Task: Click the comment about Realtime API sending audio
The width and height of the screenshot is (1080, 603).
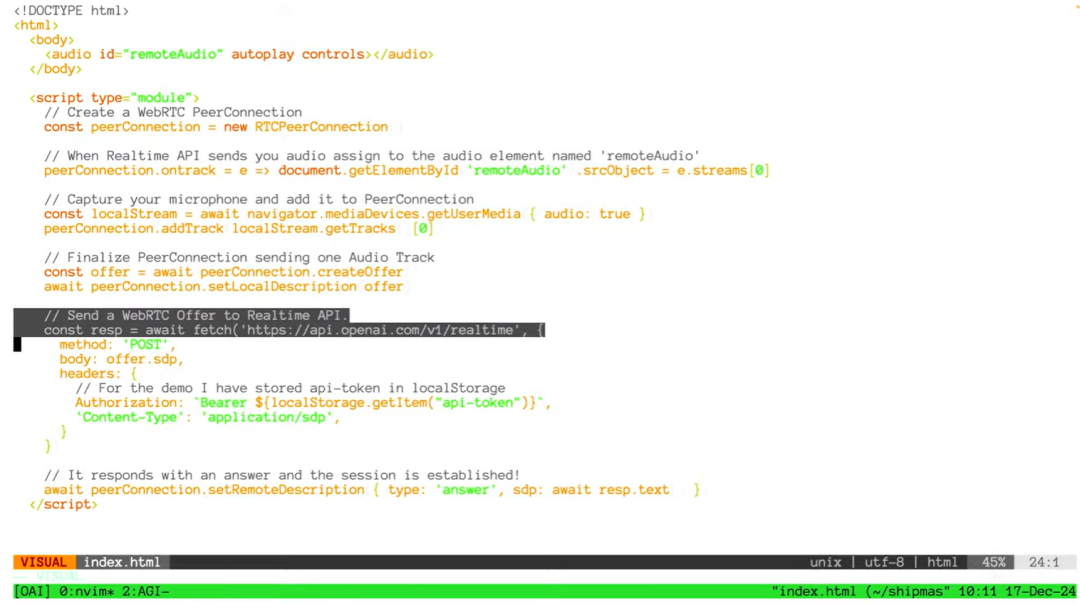Action: tap(371, 156)
